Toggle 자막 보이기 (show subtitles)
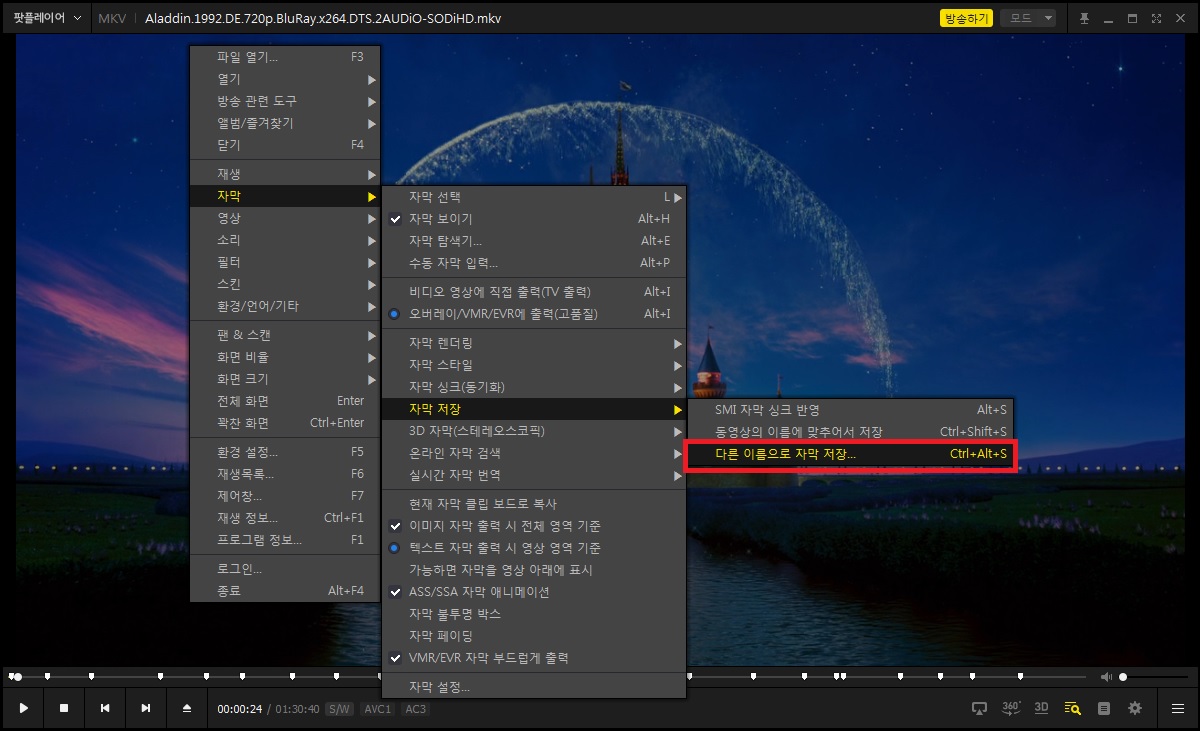 click(x=534, y=219)
